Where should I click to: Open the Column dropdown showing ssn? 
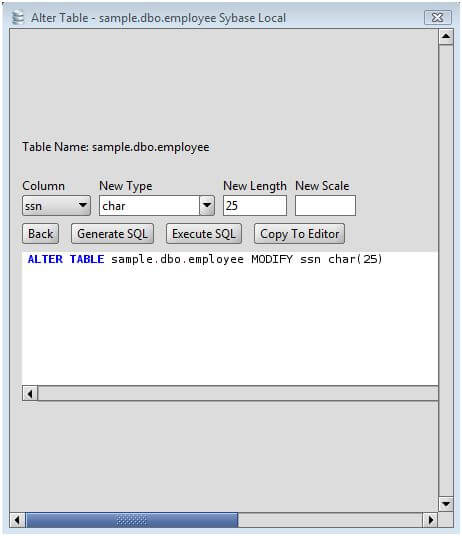coord(56,206)
